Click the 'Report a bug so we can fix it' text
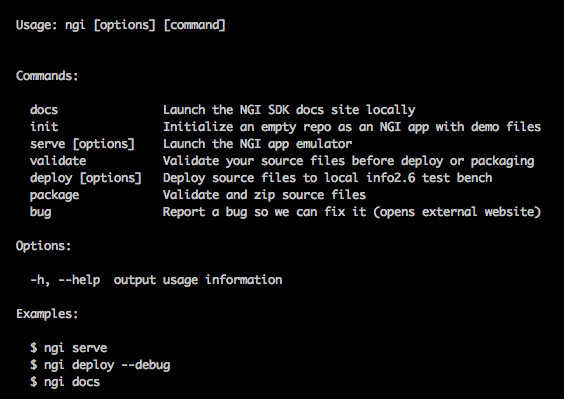The height and width of the screenshot is (399, 564). pos(264,212)
